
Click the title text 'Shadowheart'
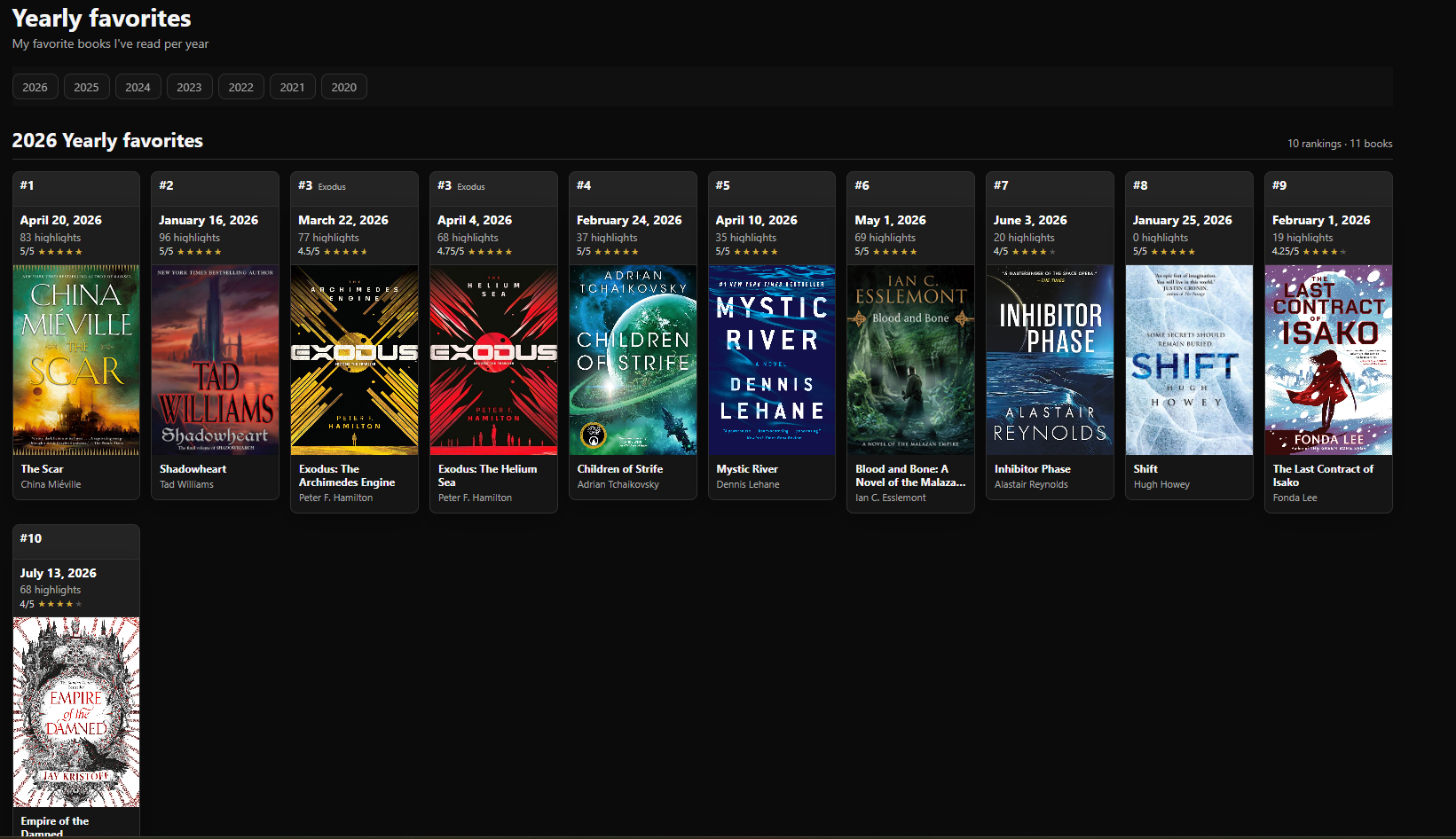point(193,469)
